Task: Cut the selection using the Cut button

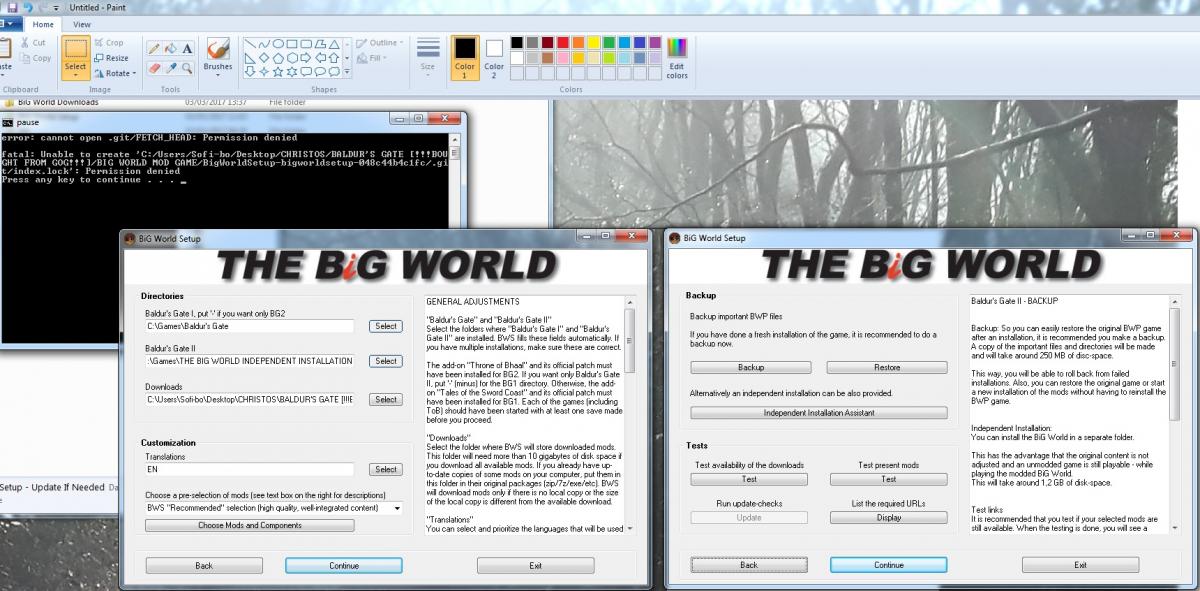Action: (x=32, y=43)
